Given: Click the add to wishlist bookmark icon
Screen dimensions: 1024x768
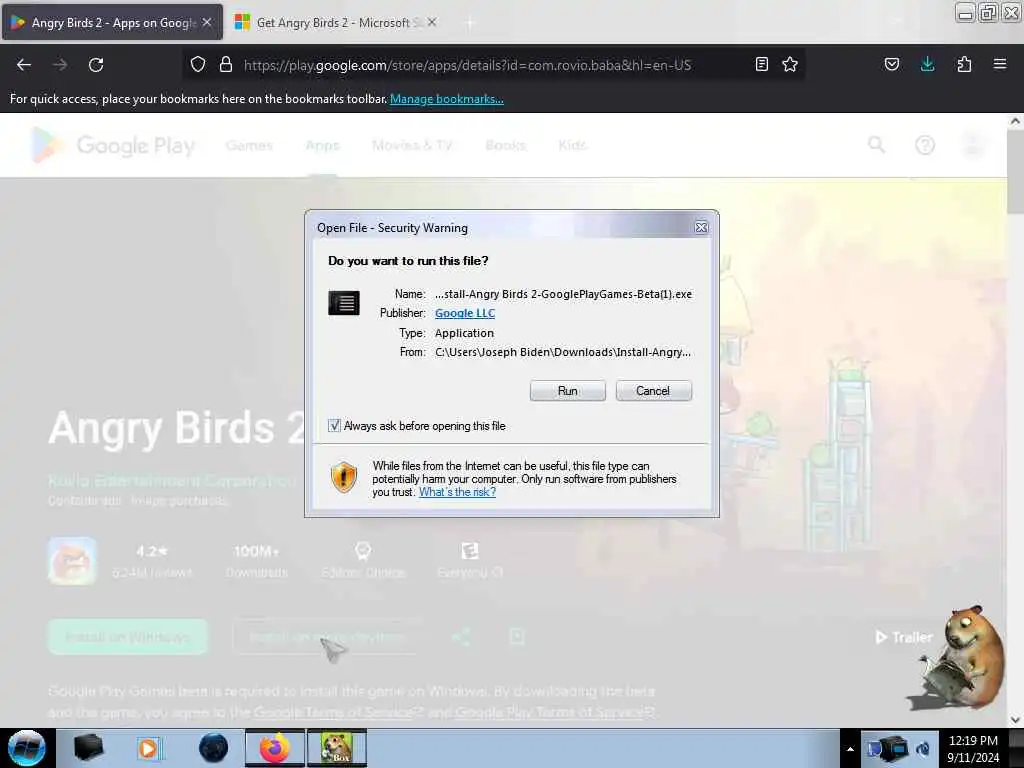Looking at the screenshot, I should [x=517, y=637].
